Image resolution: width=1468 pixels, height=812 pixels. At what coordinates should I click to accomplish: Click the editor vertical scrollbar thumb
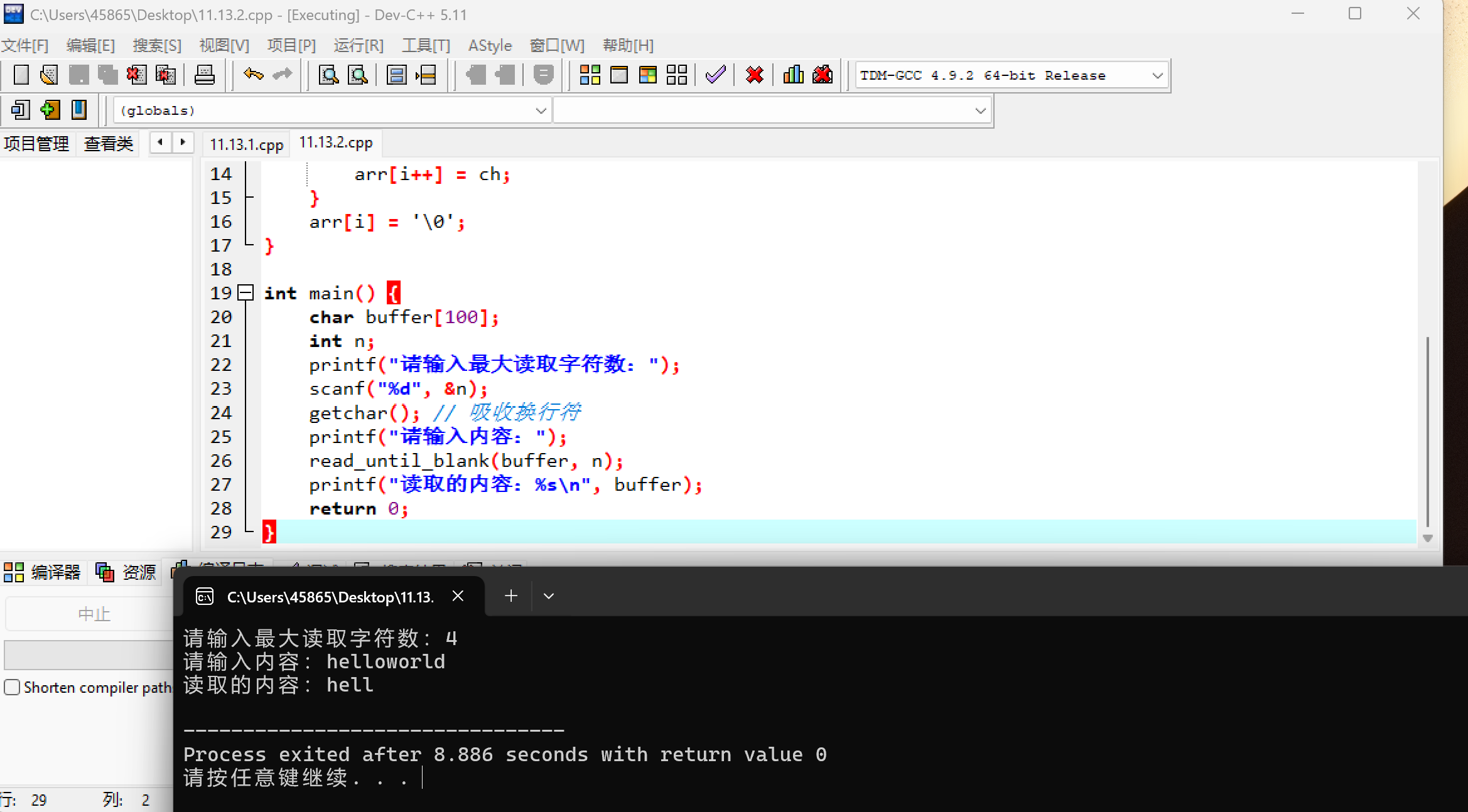coord(1427,433)
